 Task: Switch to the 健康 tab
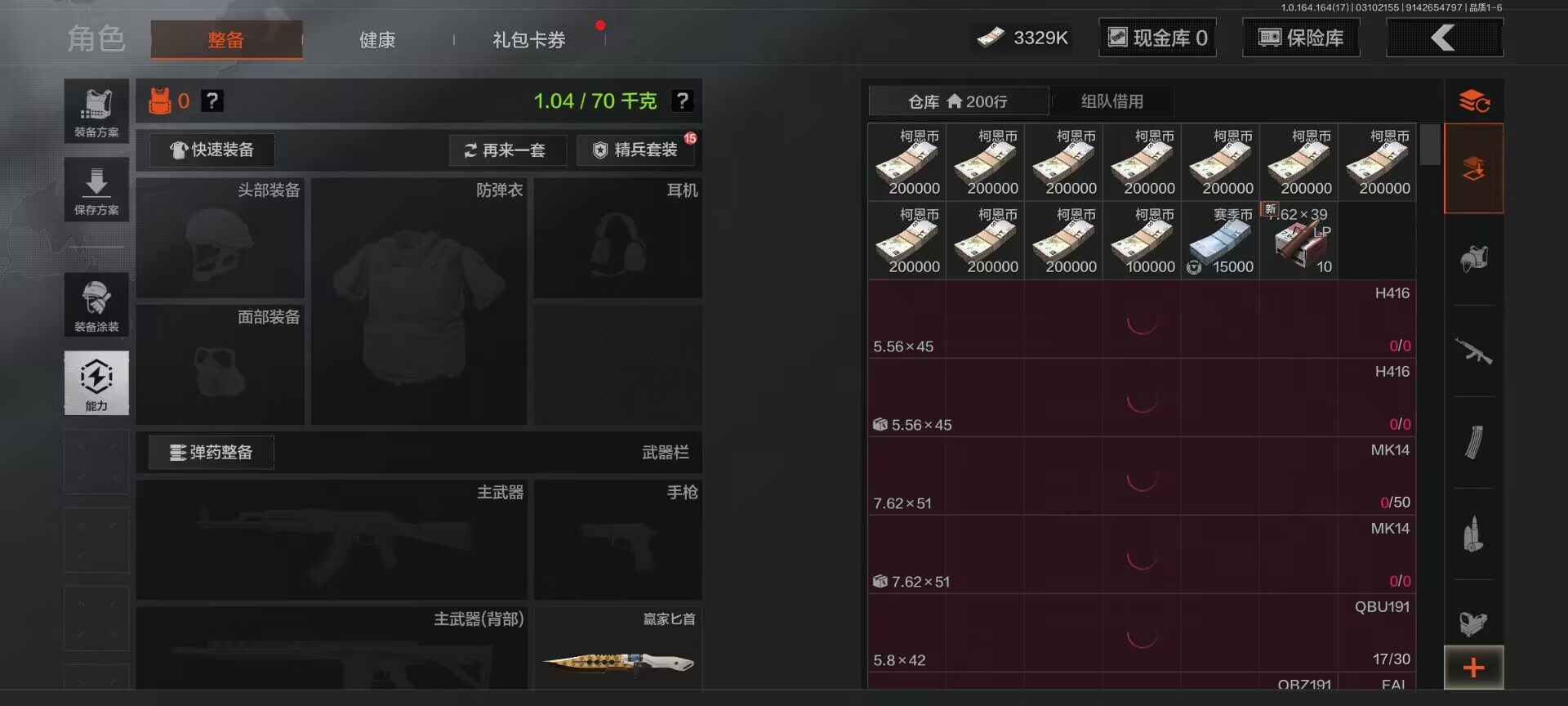click(x=377, y=39)
